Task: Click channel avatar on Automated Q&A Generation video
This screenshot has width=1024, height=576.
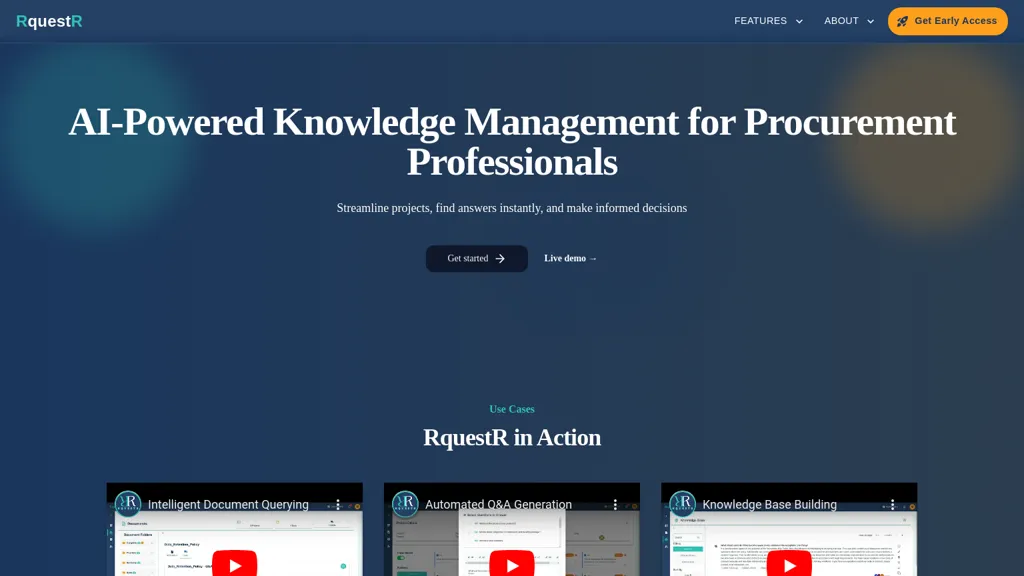Action: pyautogui.click(x=406, y=504)
